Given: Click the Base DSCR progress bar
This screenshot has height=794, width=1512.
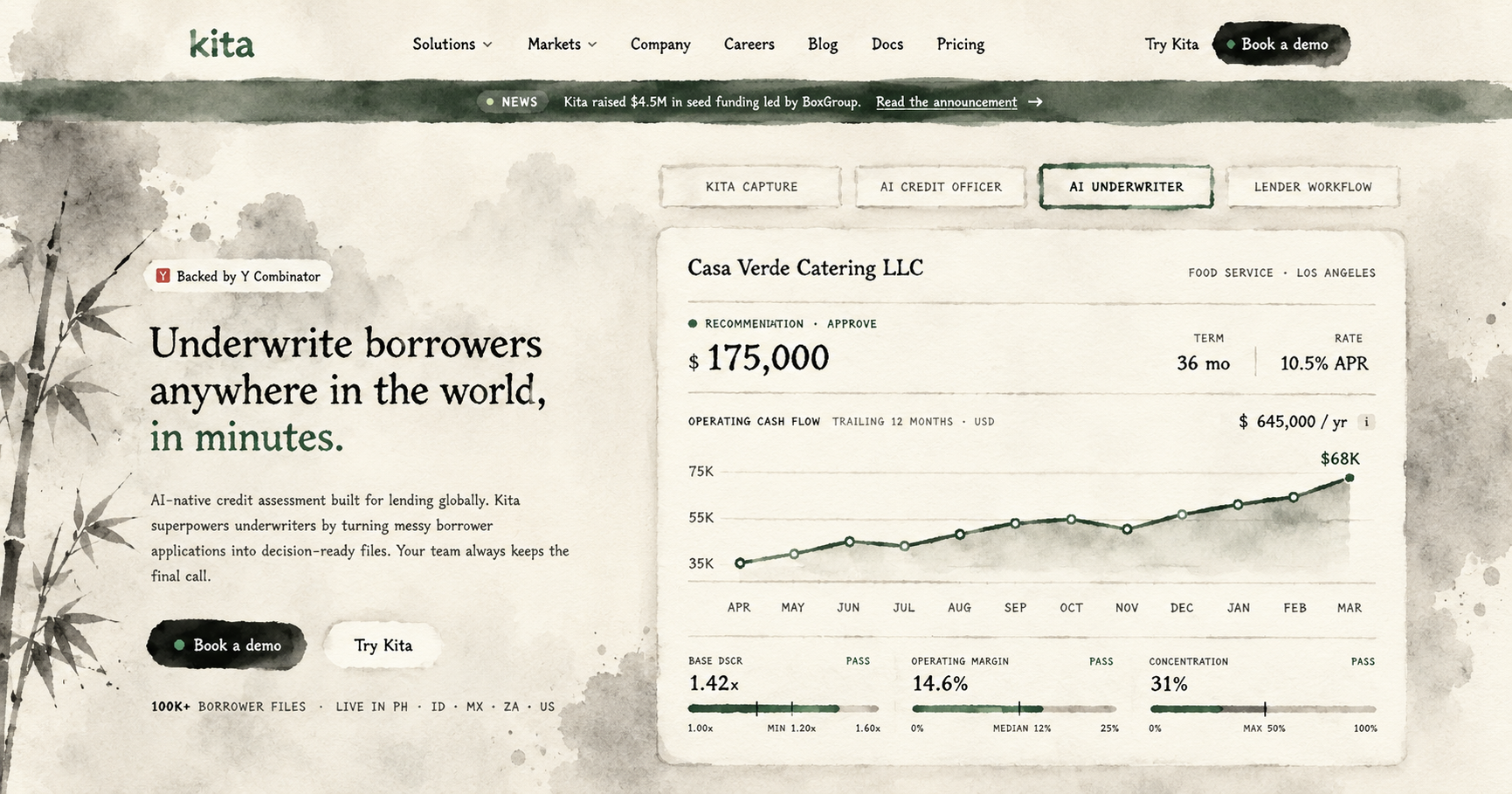Looking at the screenshot, I should pyautogui.click(x=784, y=708).
